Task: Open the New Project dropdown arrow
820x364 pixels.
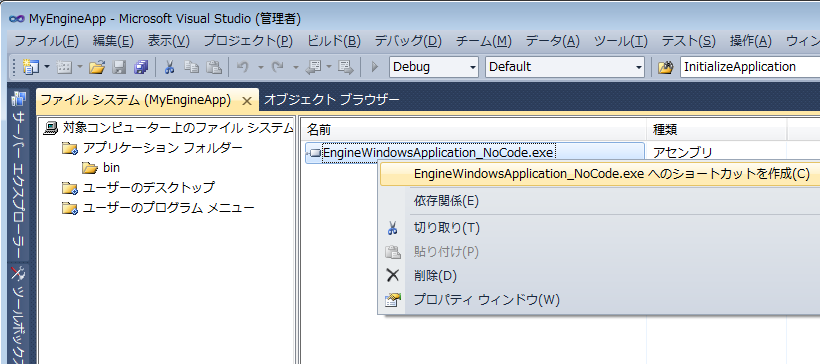Action: pyautogui.click(x=47, y=67)
